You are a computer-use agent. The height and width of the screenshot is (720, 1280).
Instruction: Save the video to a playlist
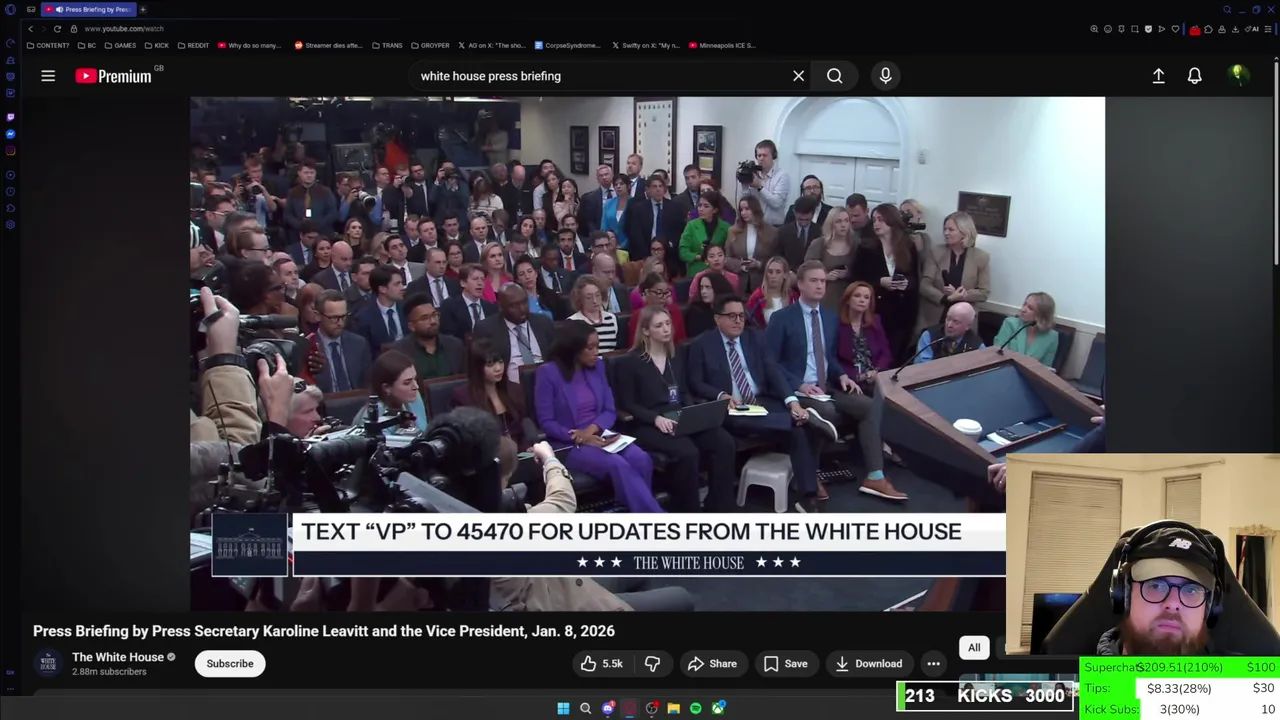coord(785,664)
